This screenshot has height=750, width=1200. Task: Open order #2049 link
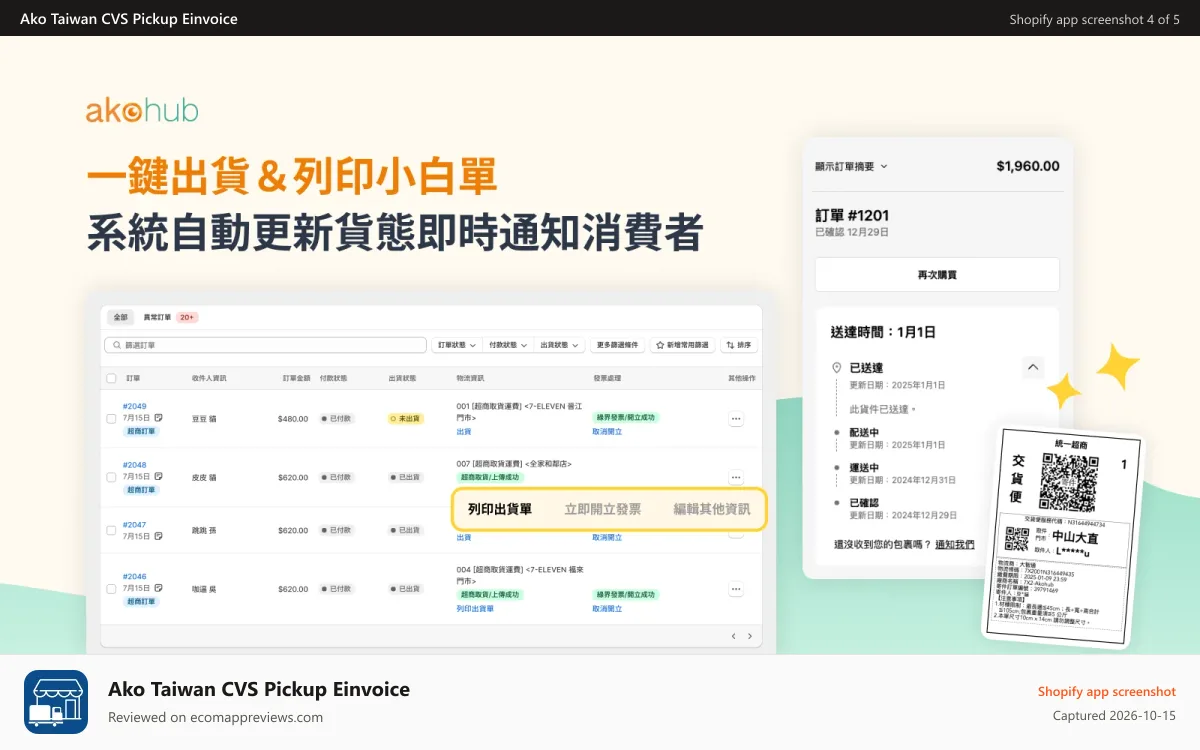coord(134,406)
